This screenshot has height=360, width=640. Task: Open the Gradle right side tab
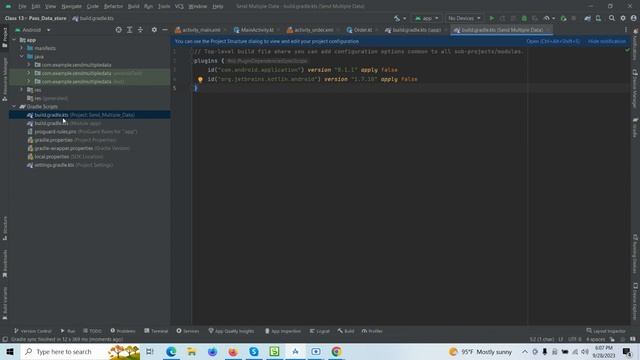tap(635, 128)
